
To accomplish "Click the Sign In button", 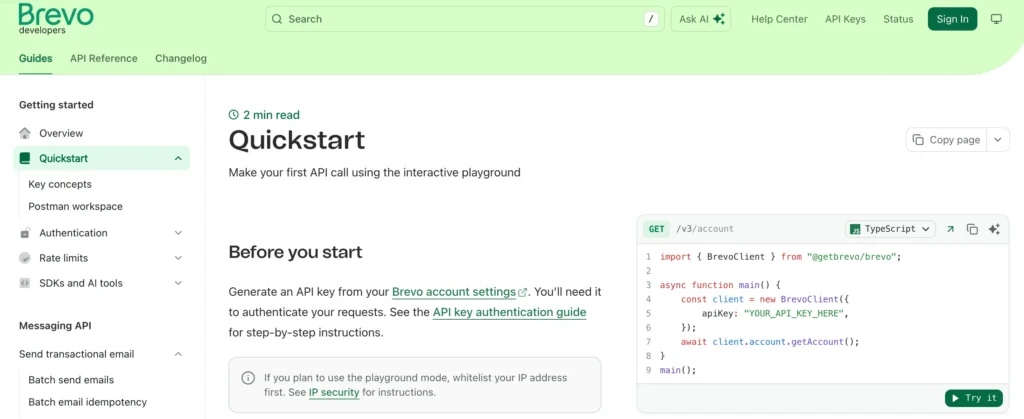I will pyautogui.click(x=952, y=19).
